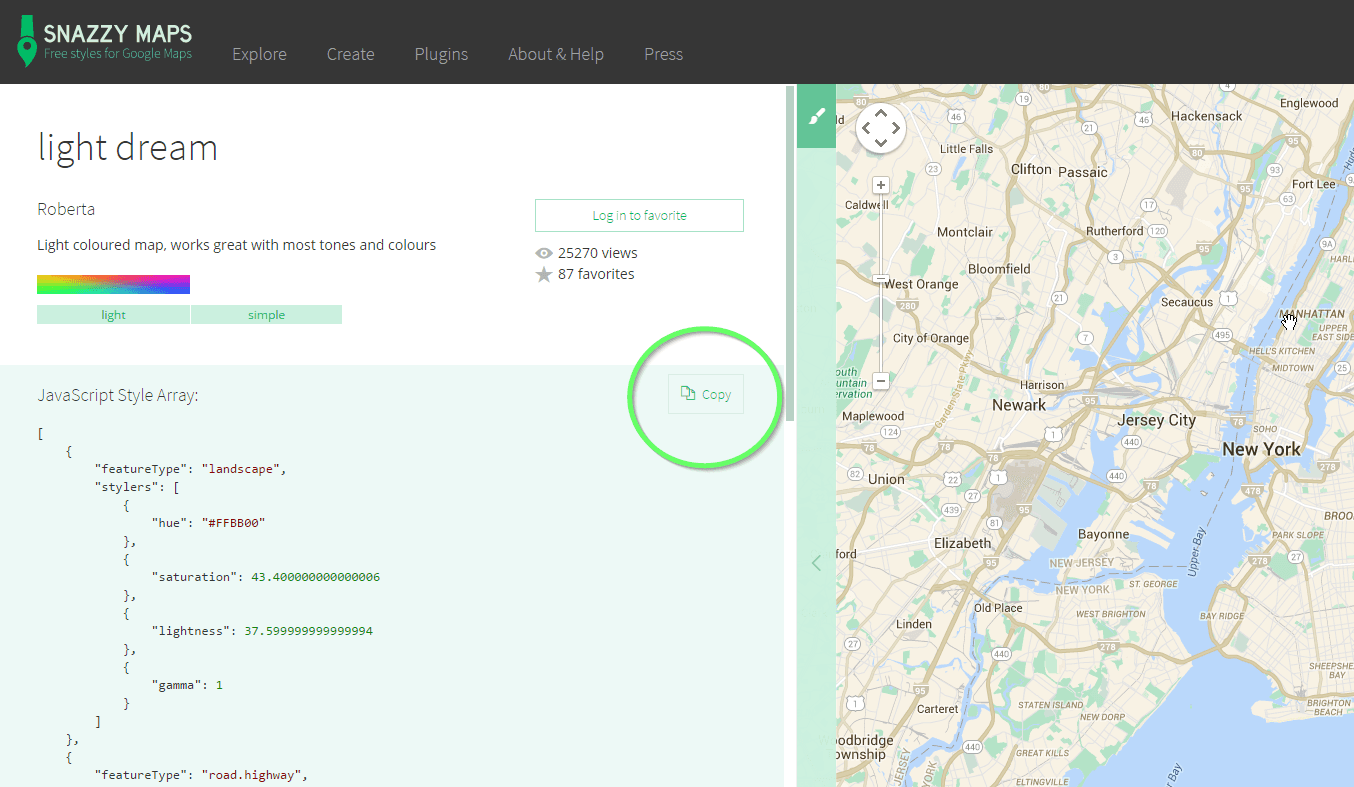Click the Newark label on map

tap(1019, 405)
